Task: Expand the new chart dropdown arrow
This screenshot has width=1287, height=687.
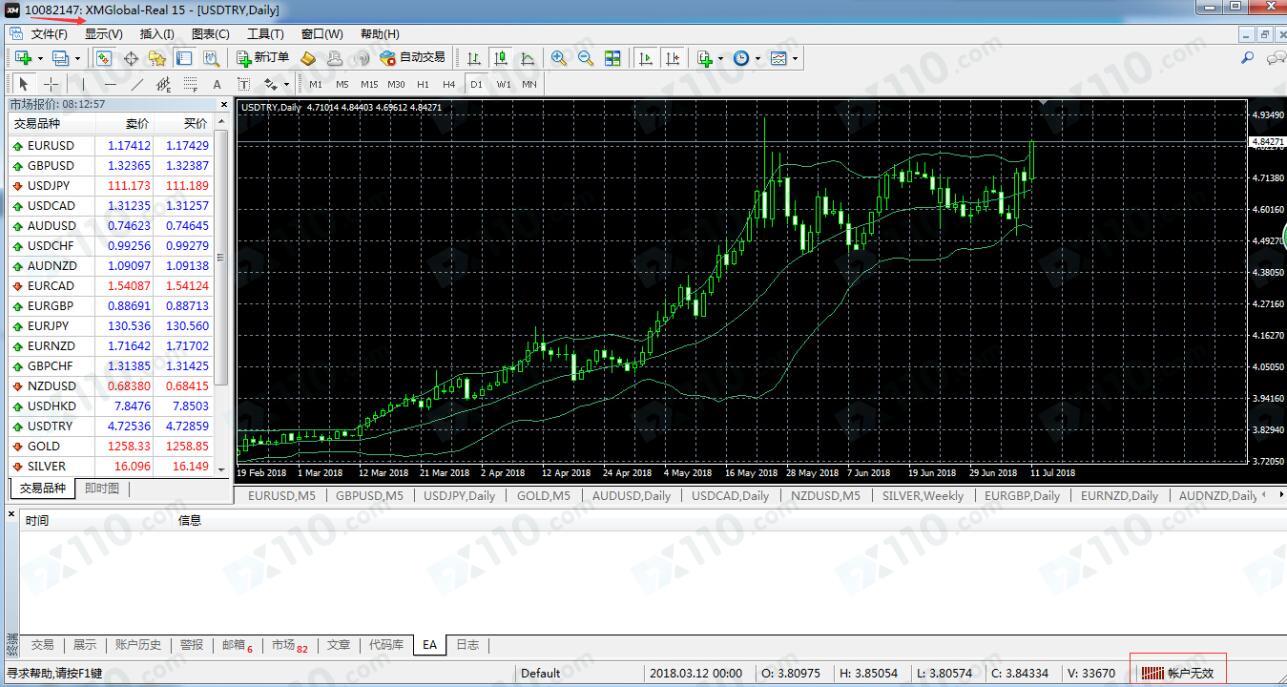Action: tap(40, 59)
